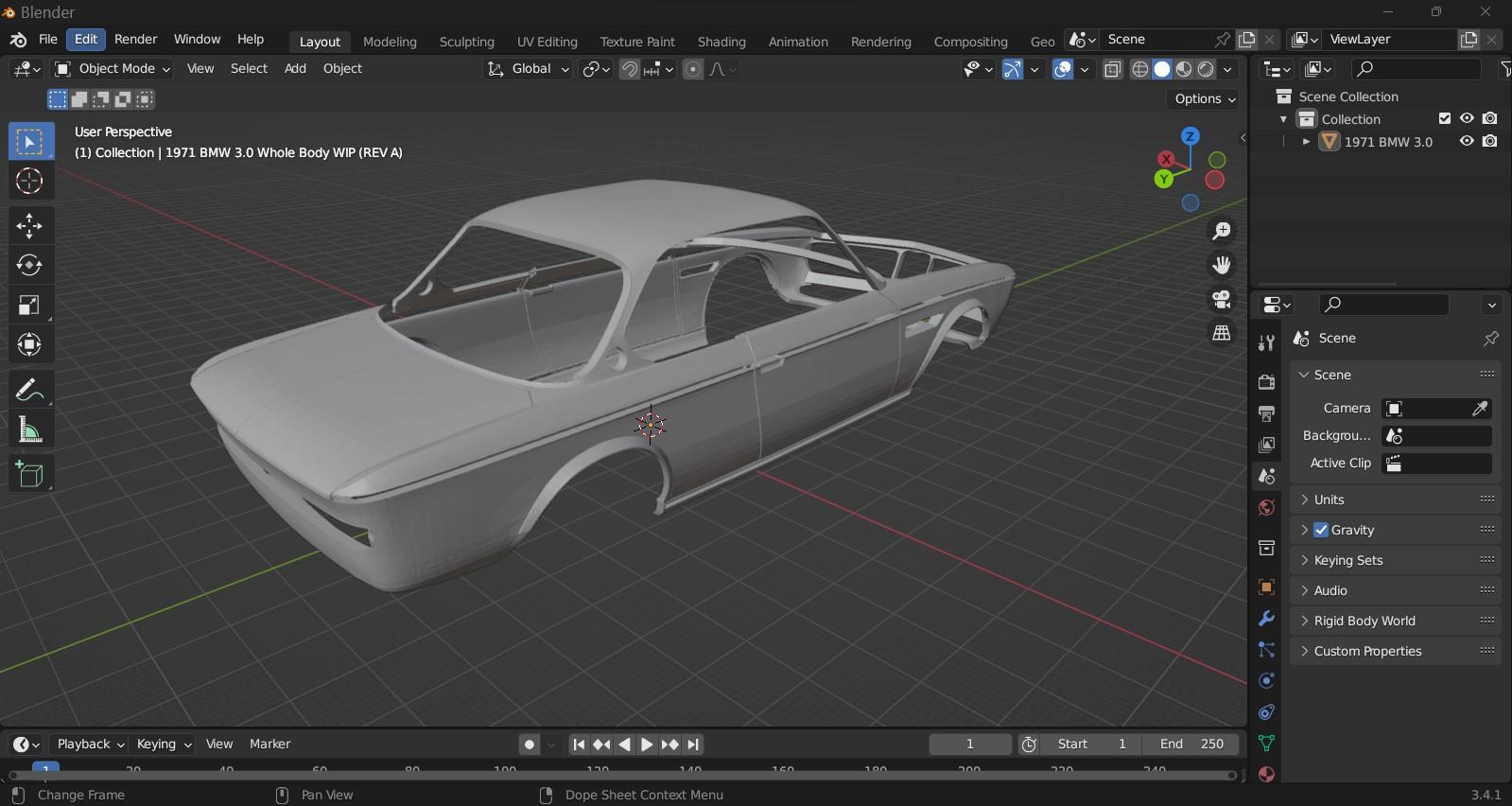The image size is (1512, 806).
Task: Switch perspective/orthographic grid icon
Action: pos(1222,333)
